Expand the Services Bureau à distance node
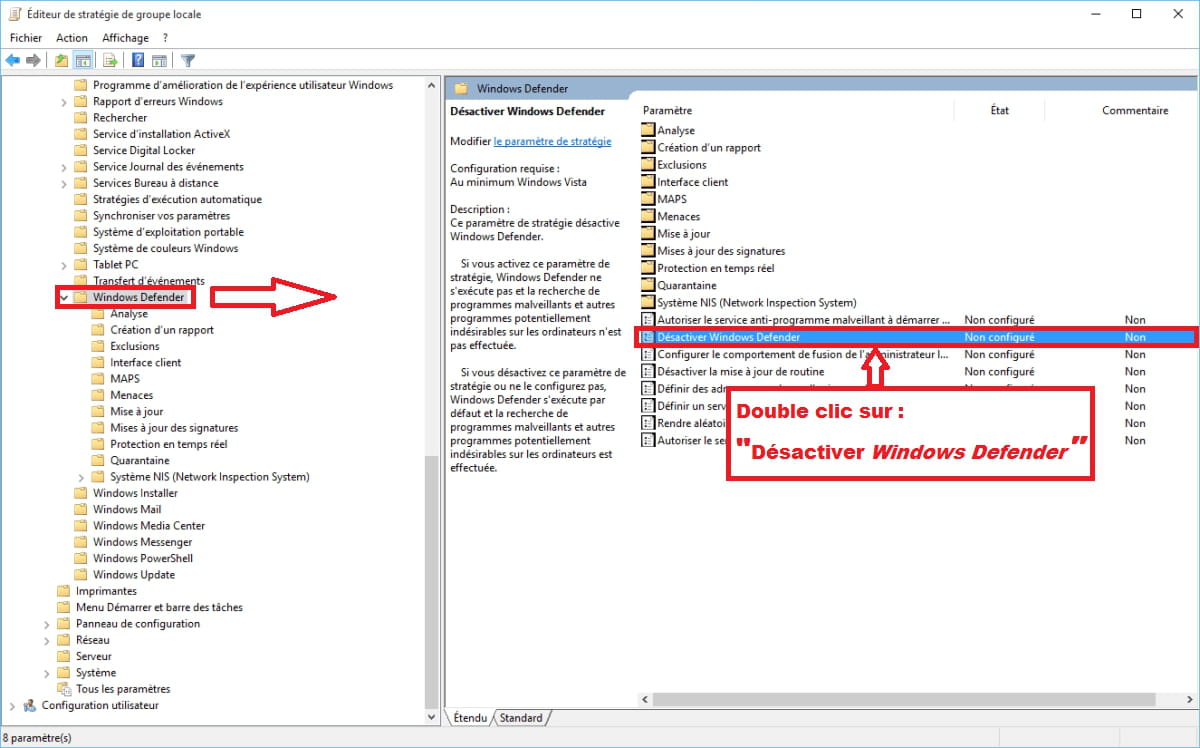Image resolution: width=1200 pixels, height=748 pixels. click(64, 183)
